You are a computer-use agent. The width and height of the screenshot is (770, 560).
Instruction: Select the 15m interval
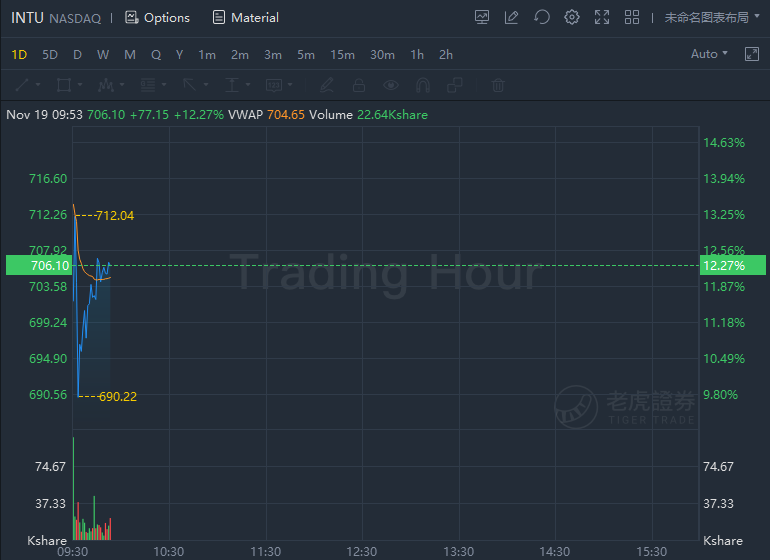tap(342, 55)
